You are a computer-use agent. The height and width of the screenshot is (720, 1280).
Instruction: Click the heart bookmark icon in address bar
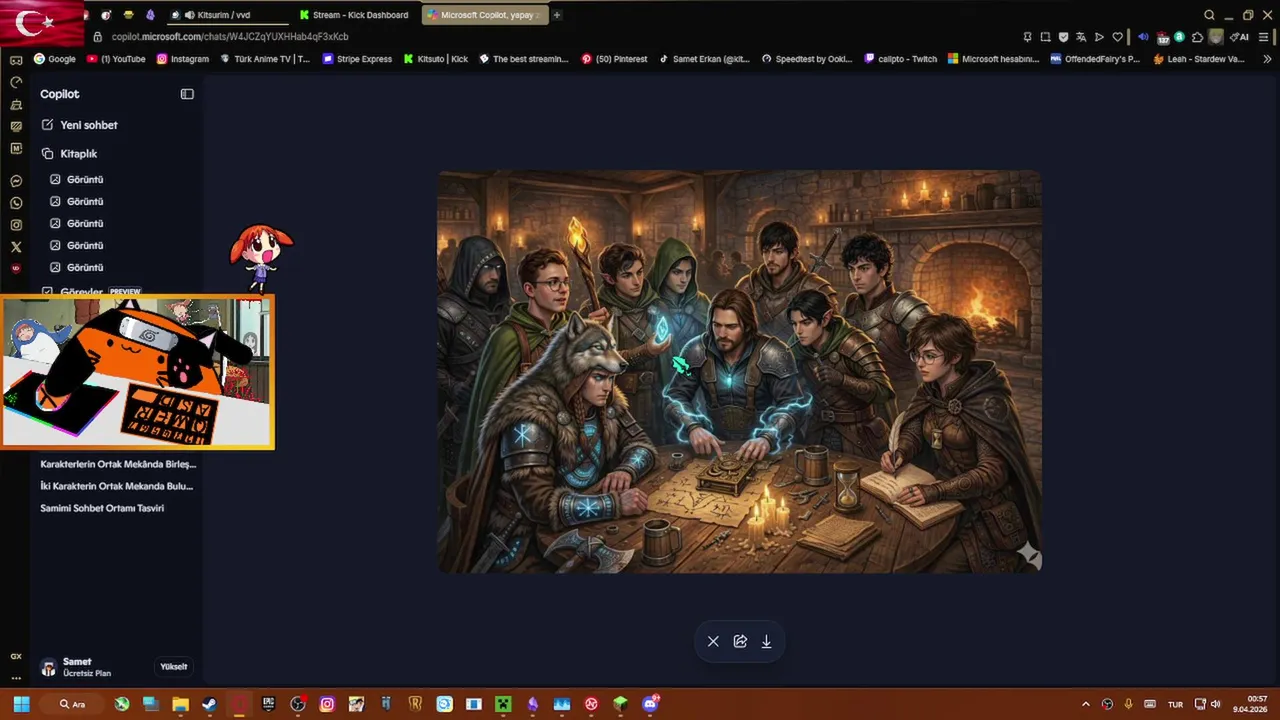[1117, 37]
